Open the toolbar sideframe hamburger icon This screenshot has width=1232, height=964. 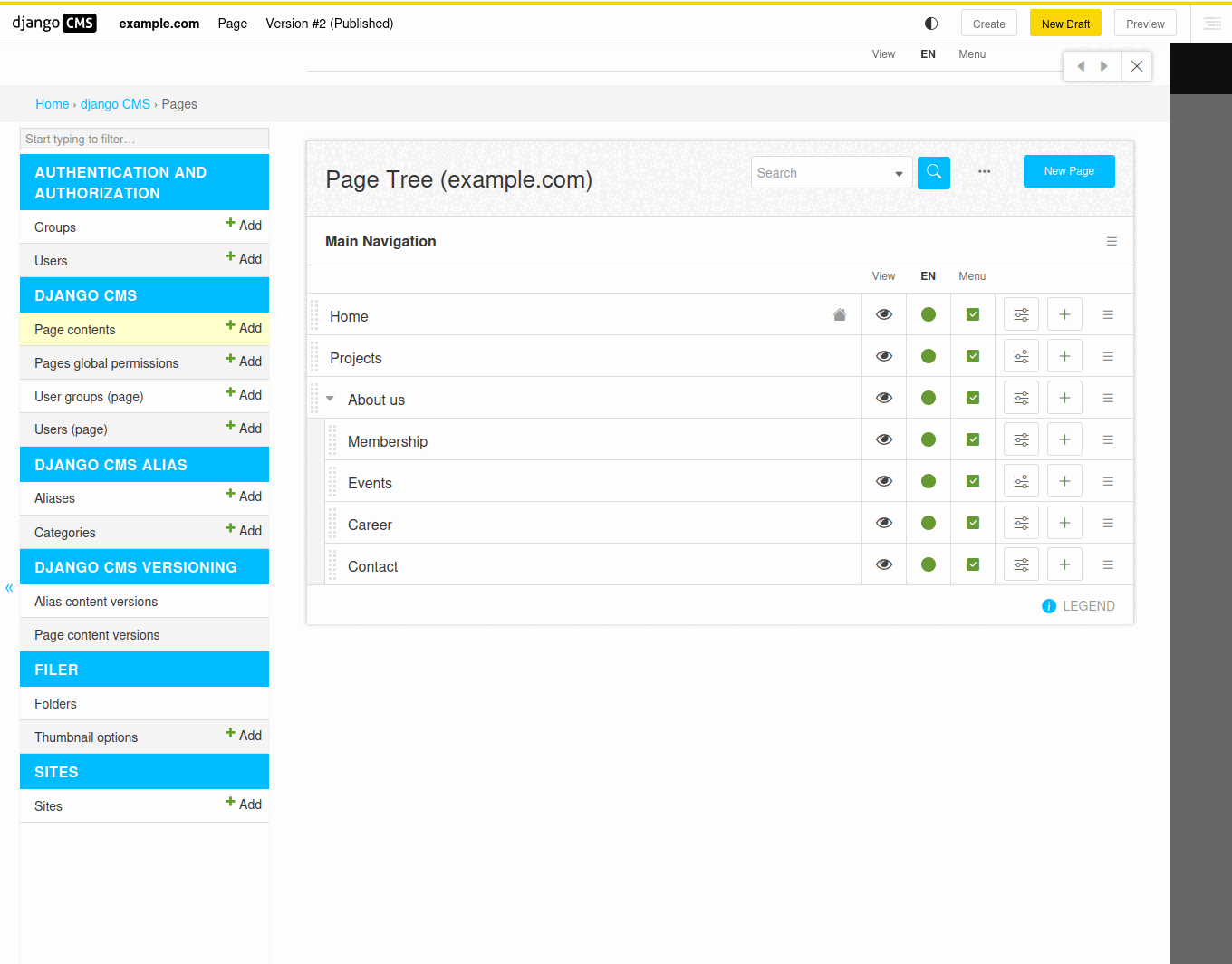click(x=1212, y=24)
